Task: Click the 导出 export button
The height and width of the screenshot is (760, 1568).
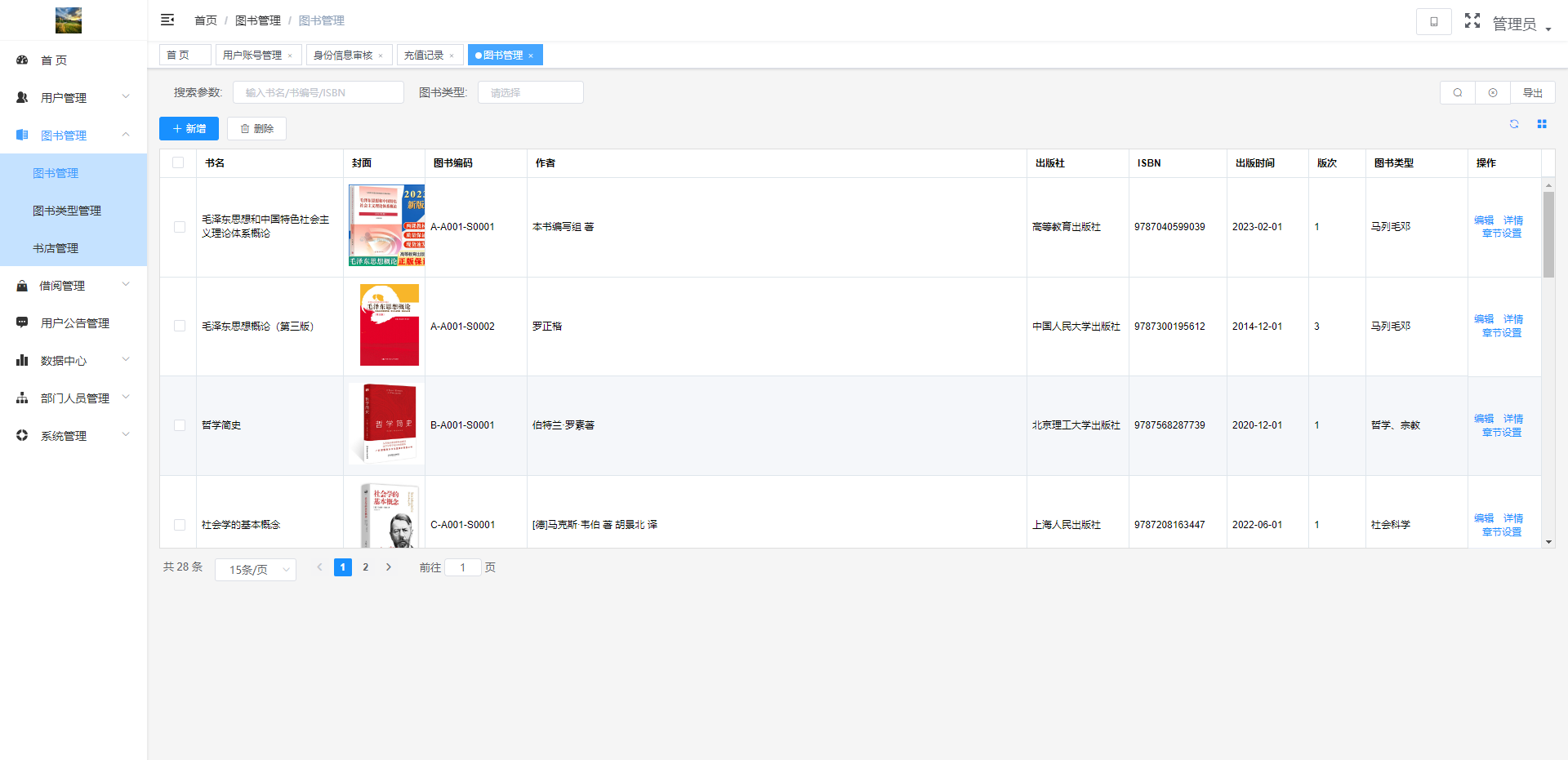Action: [1532, 93]
